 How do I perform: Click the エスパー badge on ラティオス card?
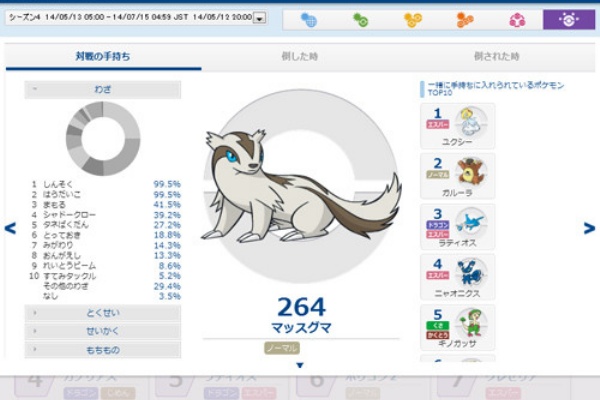[x=438, y=234]
